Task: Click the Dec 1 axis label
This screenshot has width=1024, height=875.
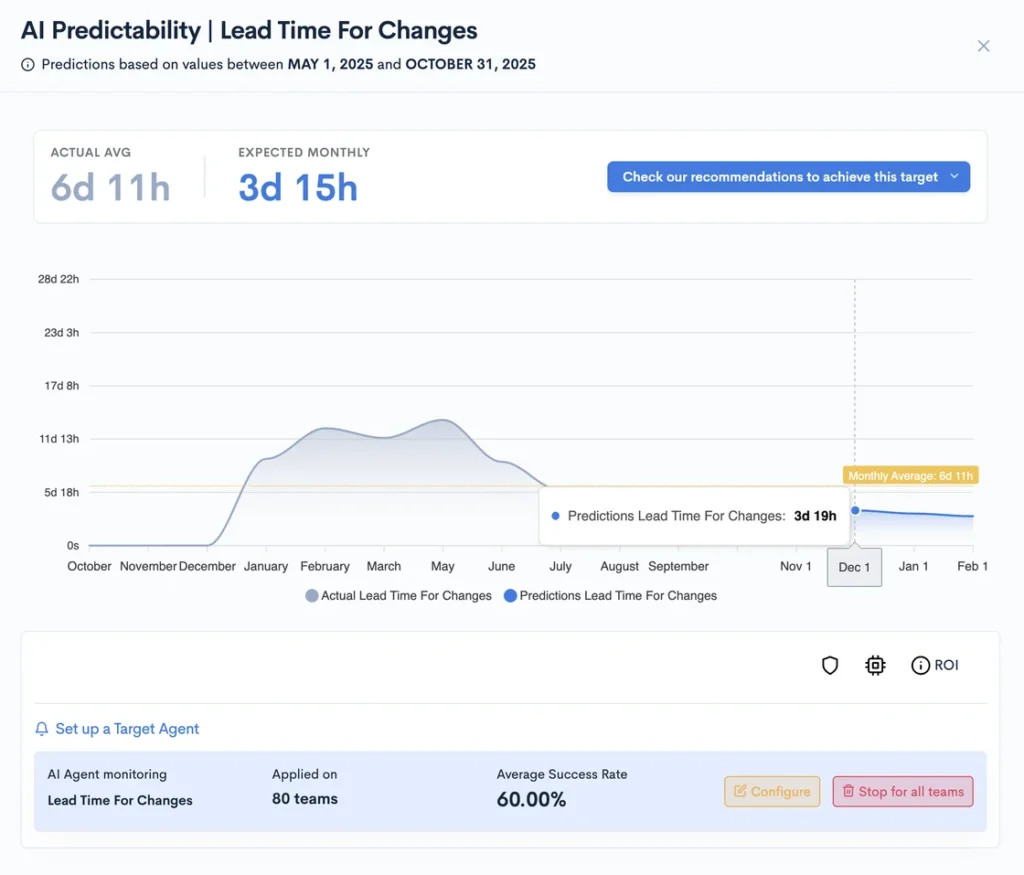Action: pos(854,566)
